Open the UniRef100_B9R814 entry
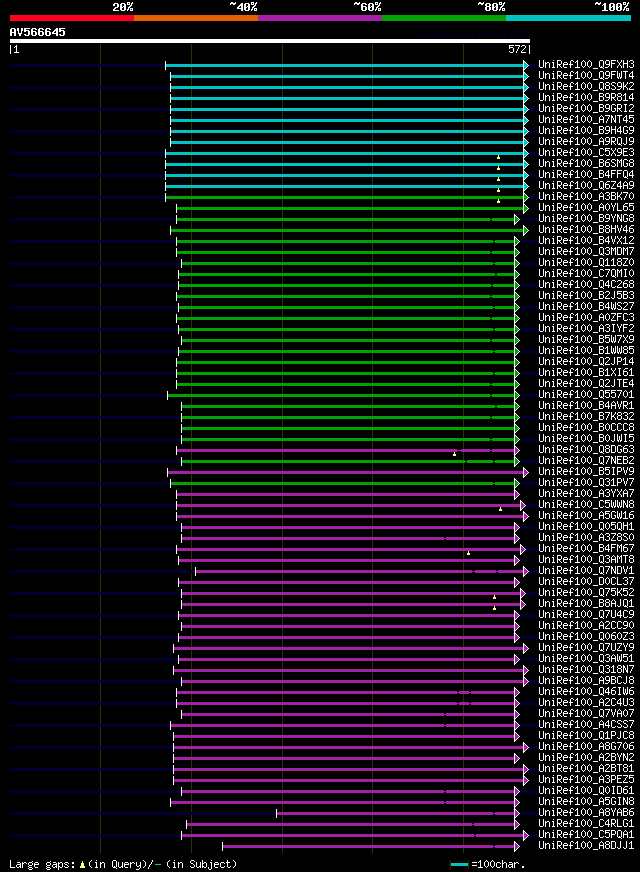Image resolution: width=640 pixels, height=872 pixels. [586, 97]
